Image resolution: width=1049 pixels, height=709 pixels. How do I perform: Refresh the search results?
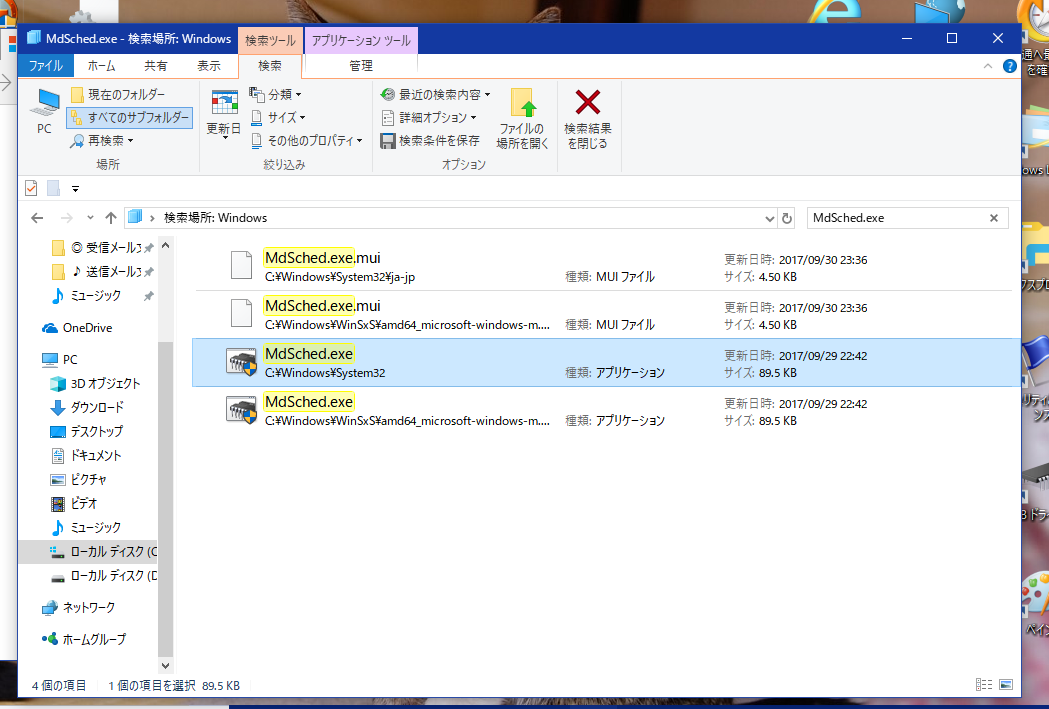pyautogui.click(x=787, y=219)
